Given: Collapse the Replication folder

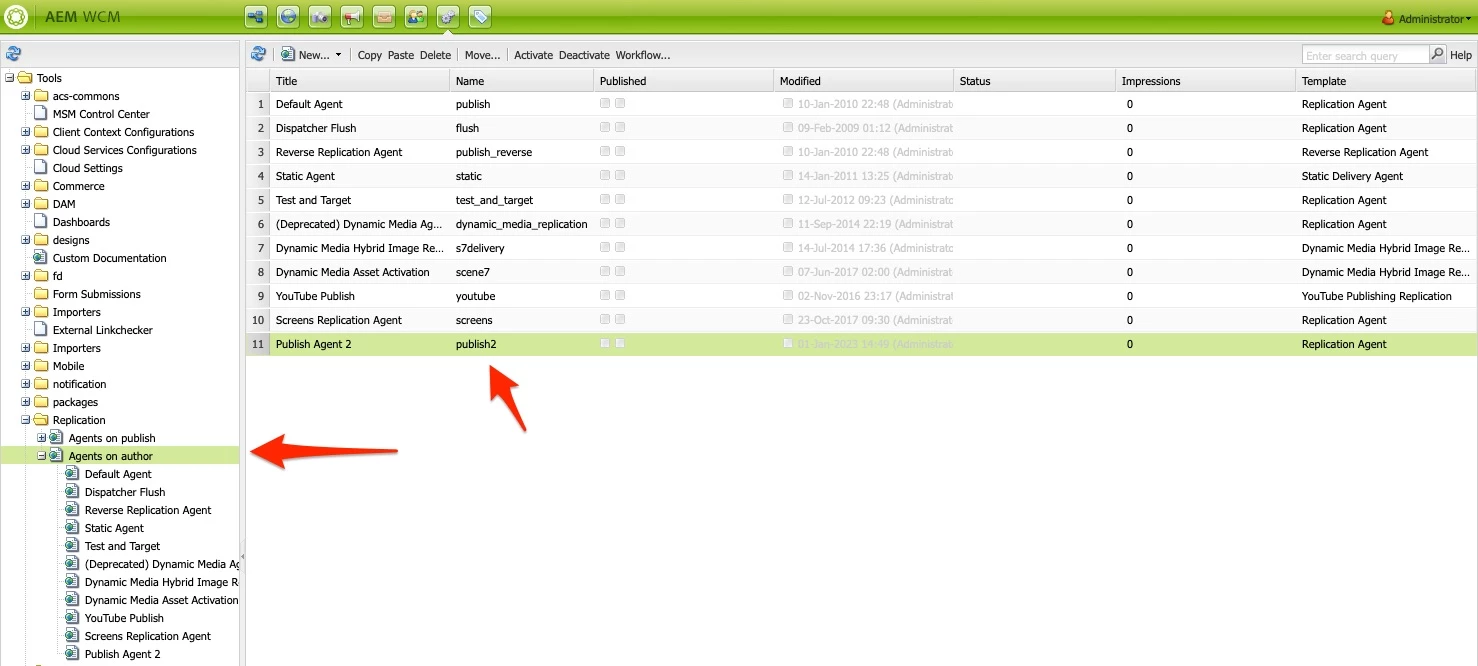Looking at the screenshot, I should 26,420.
